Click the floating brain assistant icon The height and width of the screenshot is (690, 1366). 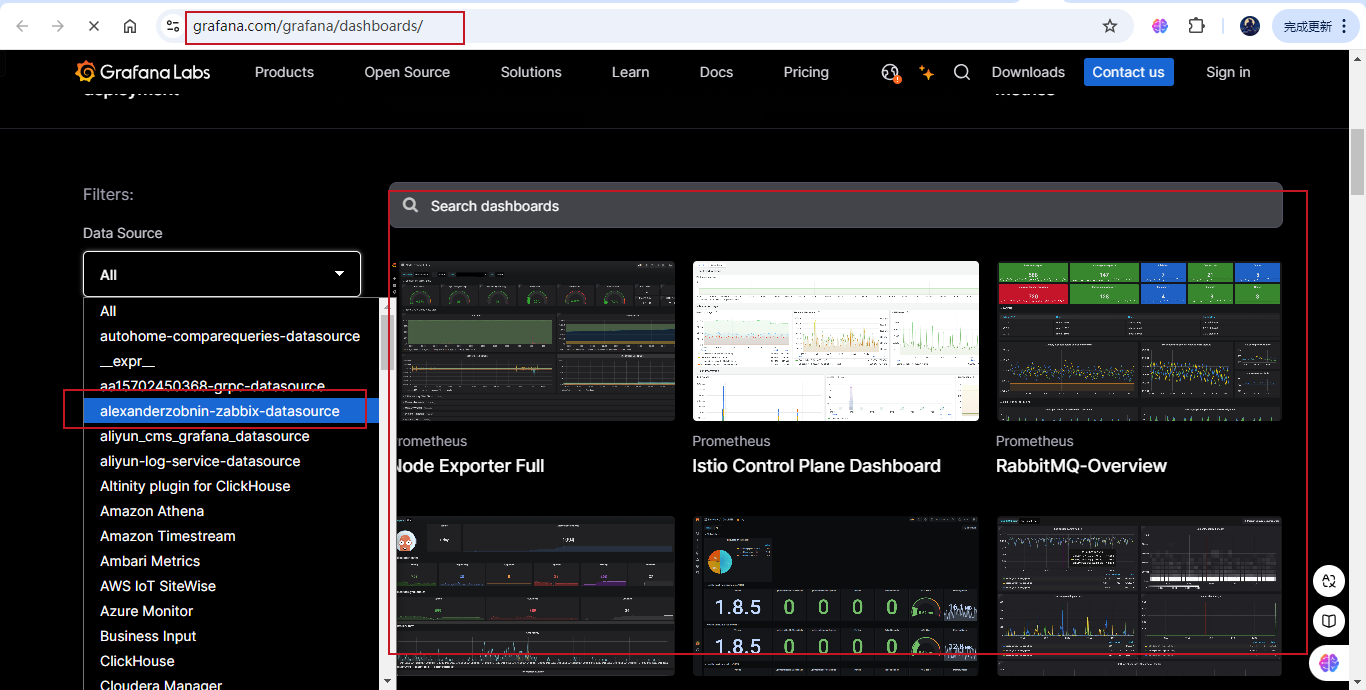pos(1328,662)
